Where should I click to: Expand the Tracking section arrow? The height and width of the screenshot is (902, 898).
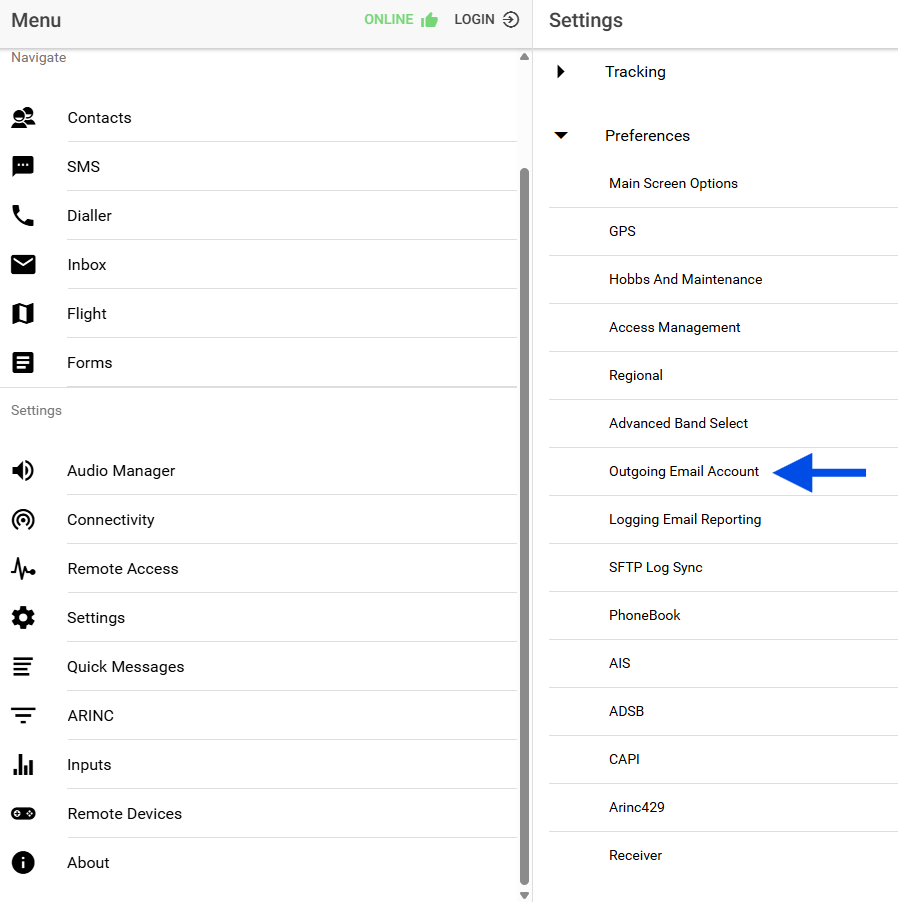pos(561,72)
